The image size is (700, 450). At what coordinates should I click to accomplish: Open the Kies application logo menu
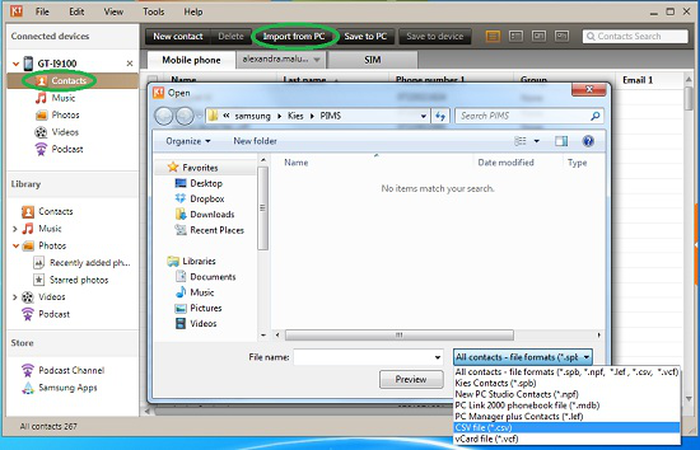tap(16, 12)
